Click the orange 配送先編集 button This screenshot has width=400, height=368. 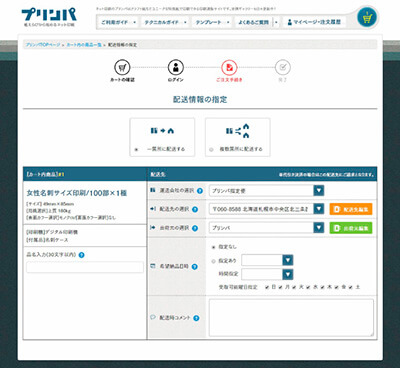coord(351,209)
